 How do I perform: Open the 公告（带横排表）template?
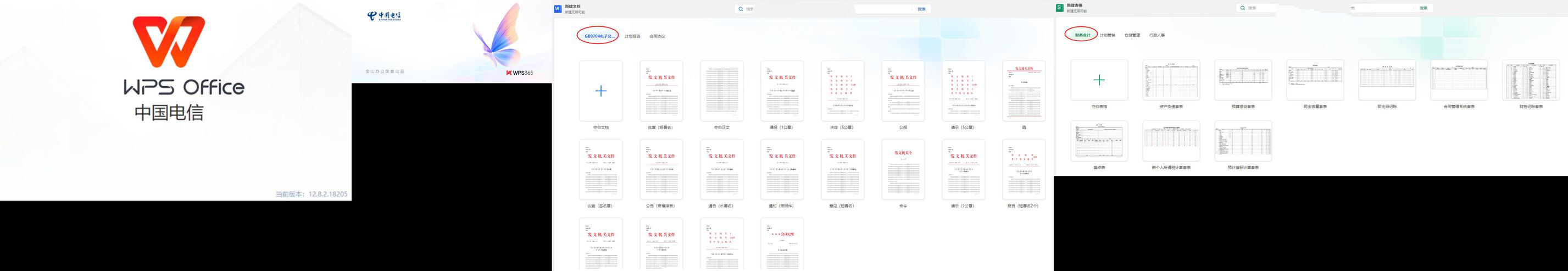[661, 169]
